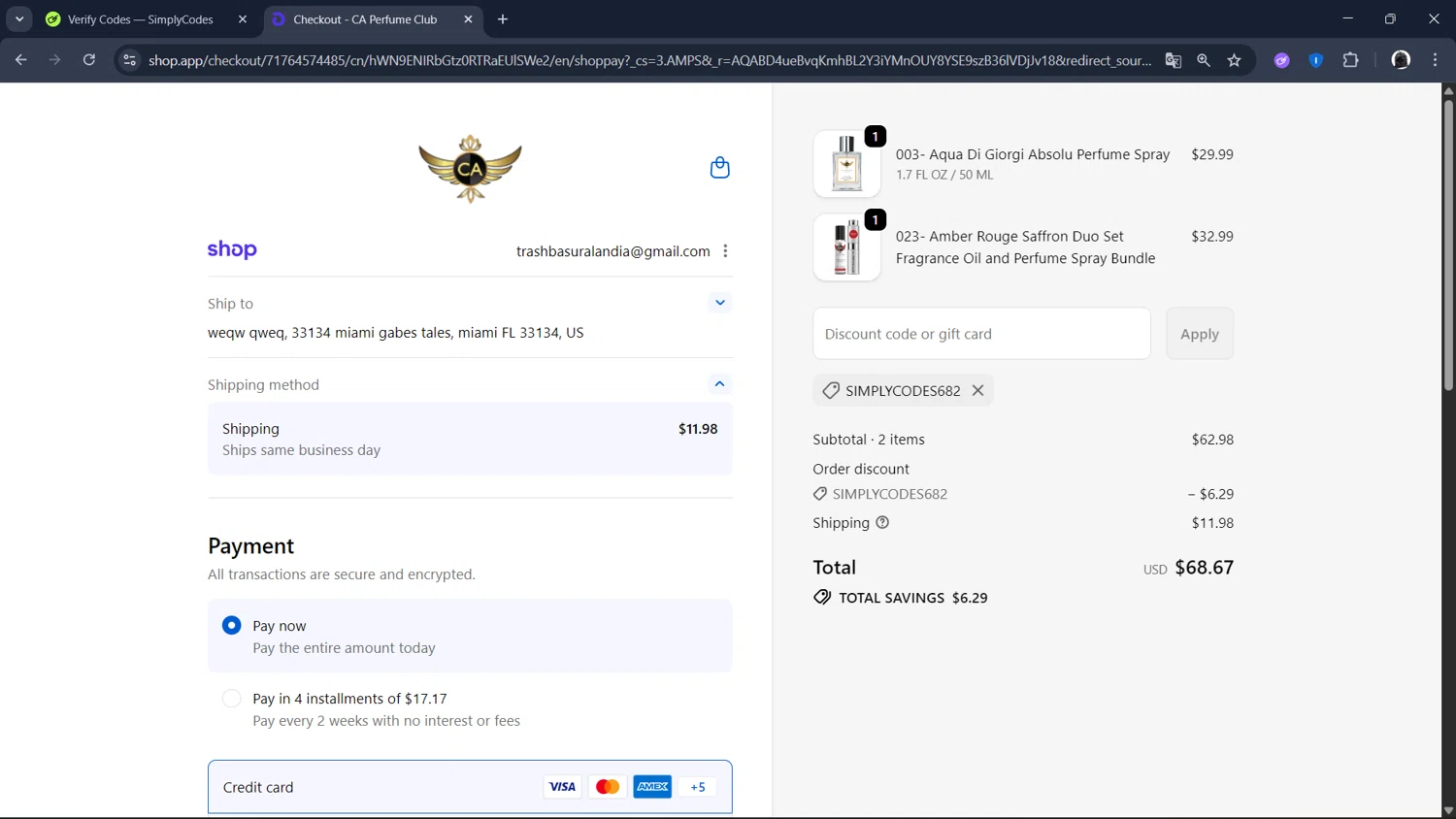Viewport: 1456px width, 819px height.
Task: Select the Credit card payment option
Action: click(470, 787)
